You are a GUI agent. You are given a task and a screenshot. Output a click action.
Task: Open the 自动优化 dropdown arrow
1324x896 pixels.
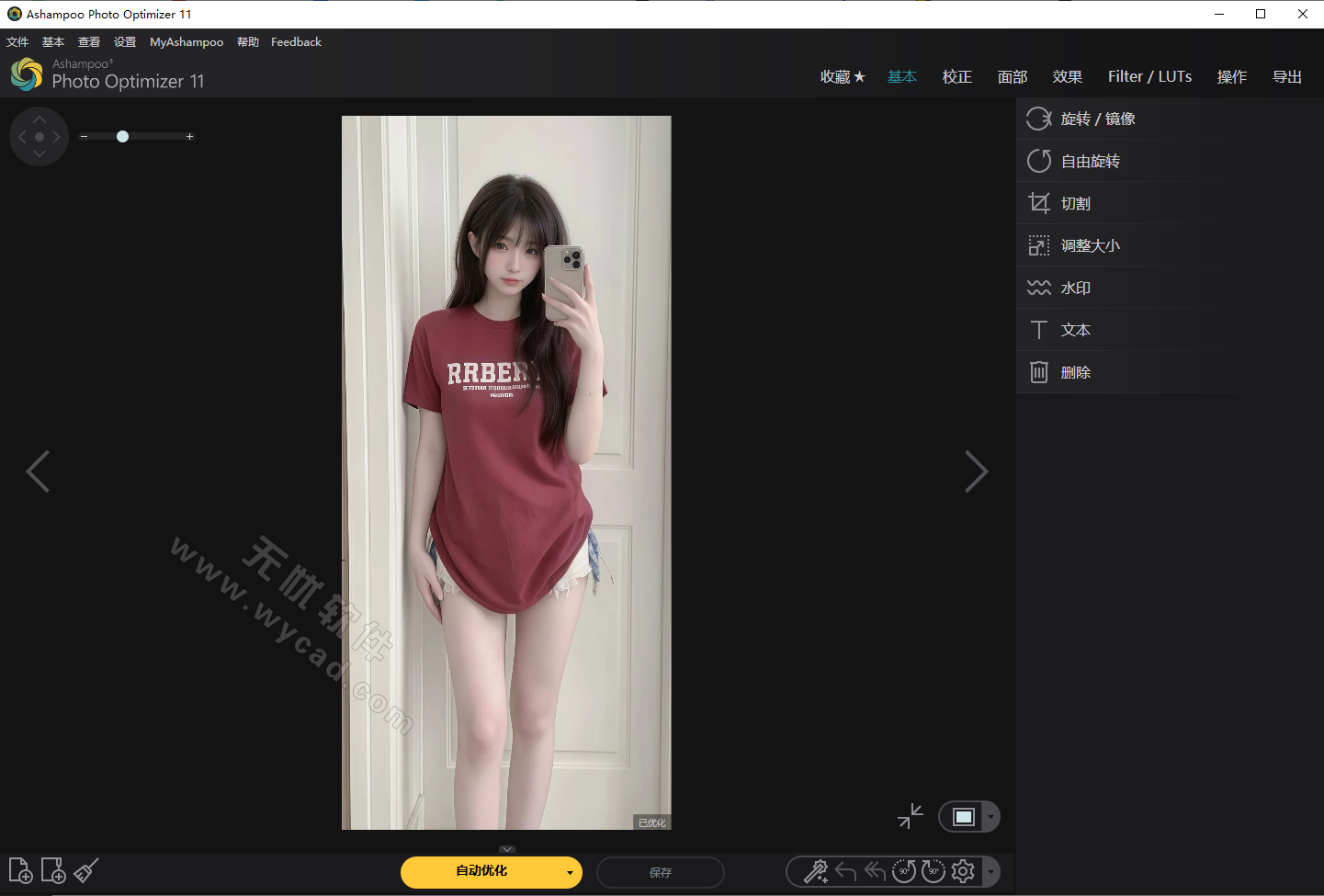pos(569,873)
